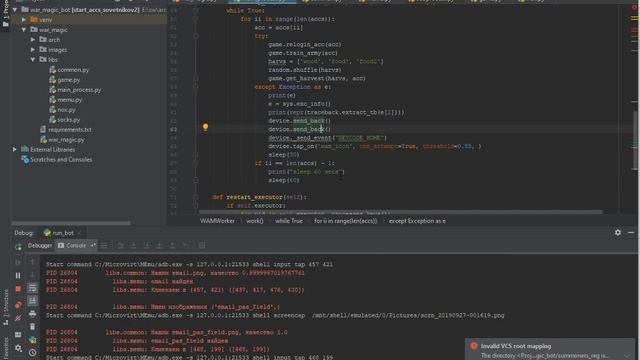Rerun the run_bot debug session
The height and width of the screenshot is (360, 640).
pyautogui.click(x=18, y=246)
